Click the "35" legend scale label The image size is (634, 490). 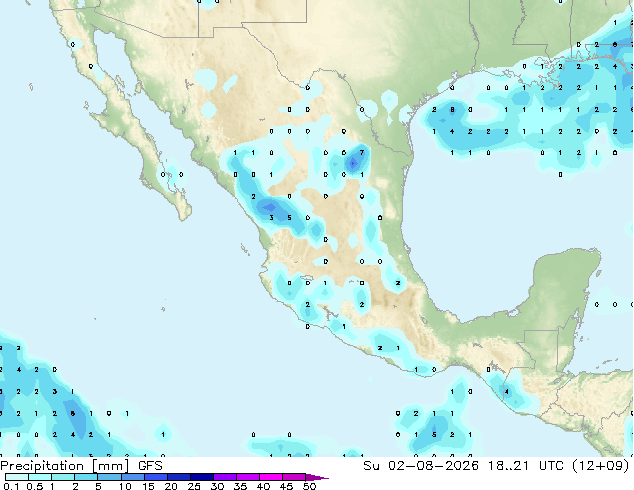coord(240,486)
